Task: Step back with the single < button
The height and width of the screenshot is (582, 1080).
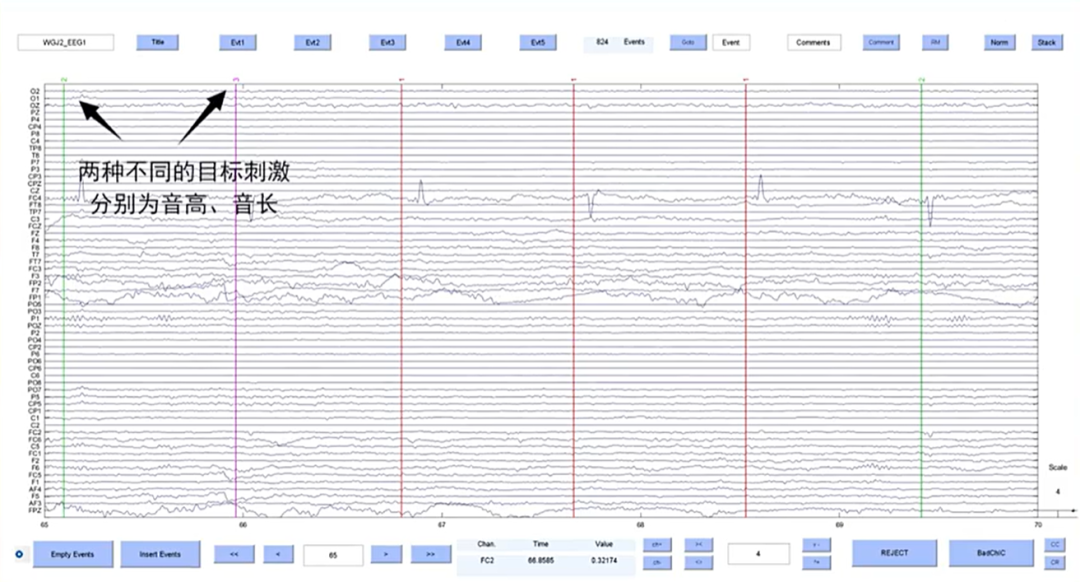Action: tap(277, 553)
